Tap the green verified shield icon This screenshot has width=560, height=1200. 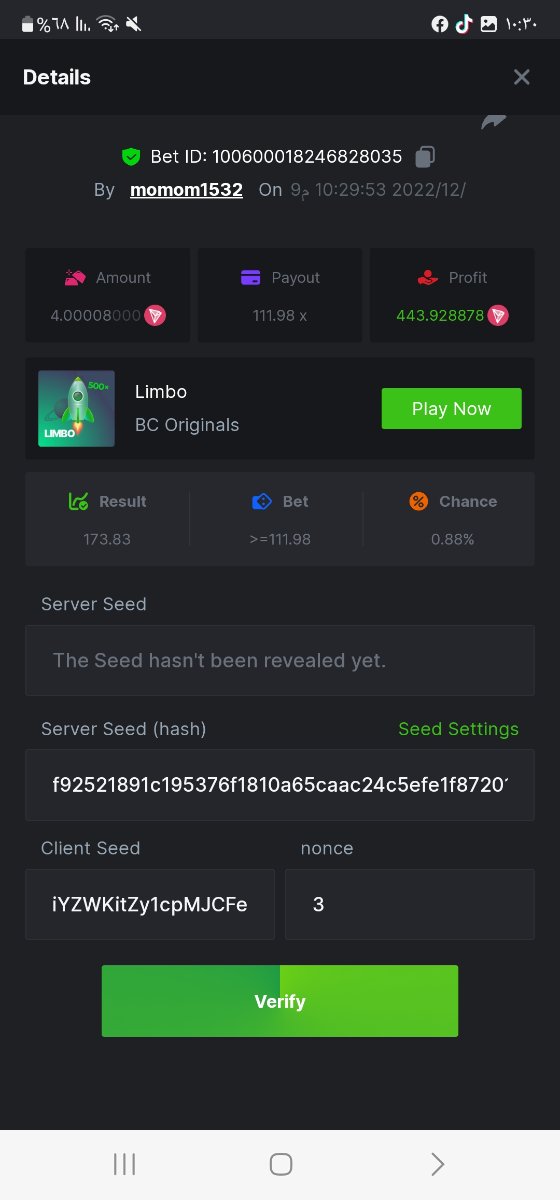click(130, 157)
